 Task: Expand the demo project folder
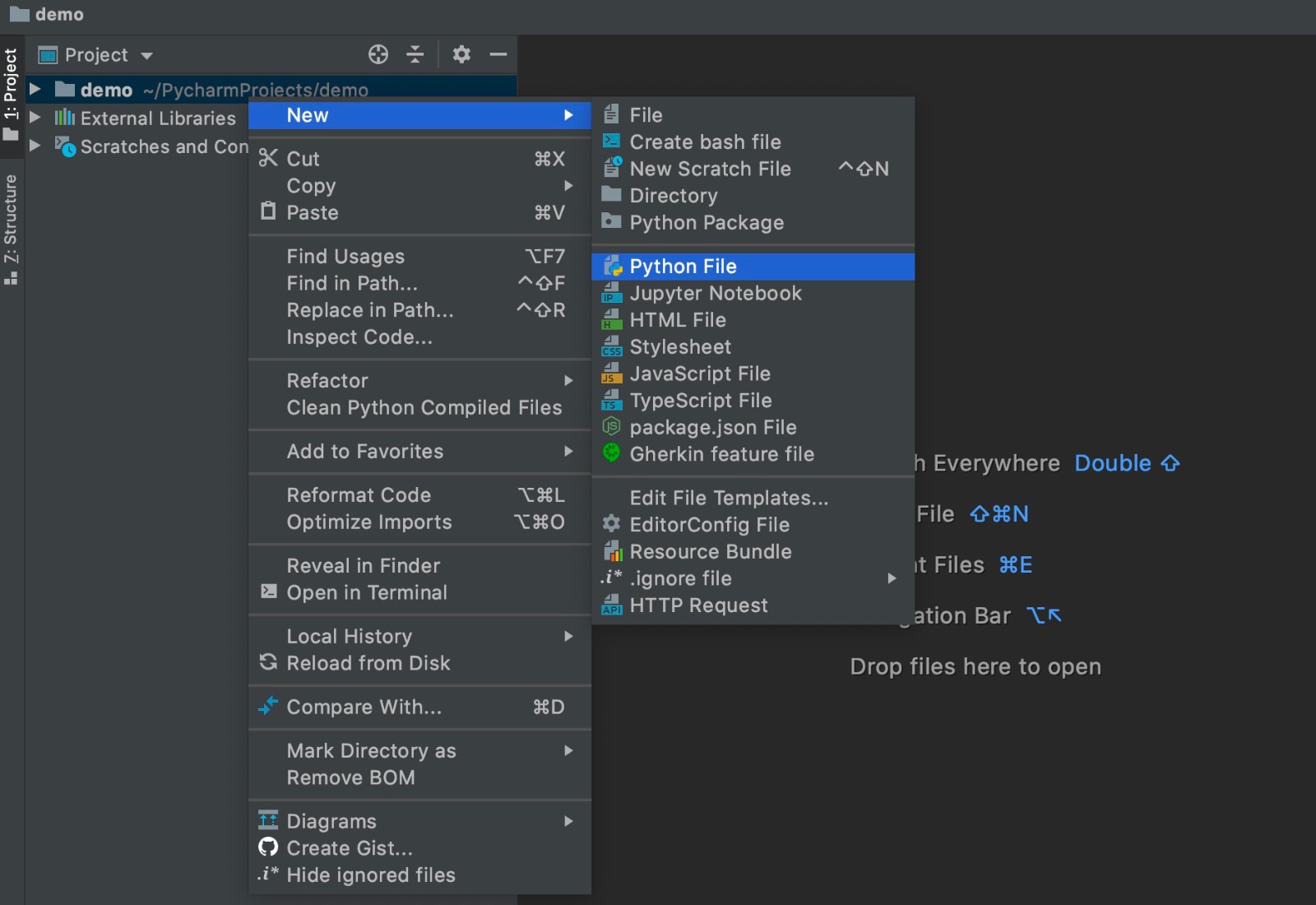pyautogui.click(x=35, y=89)
